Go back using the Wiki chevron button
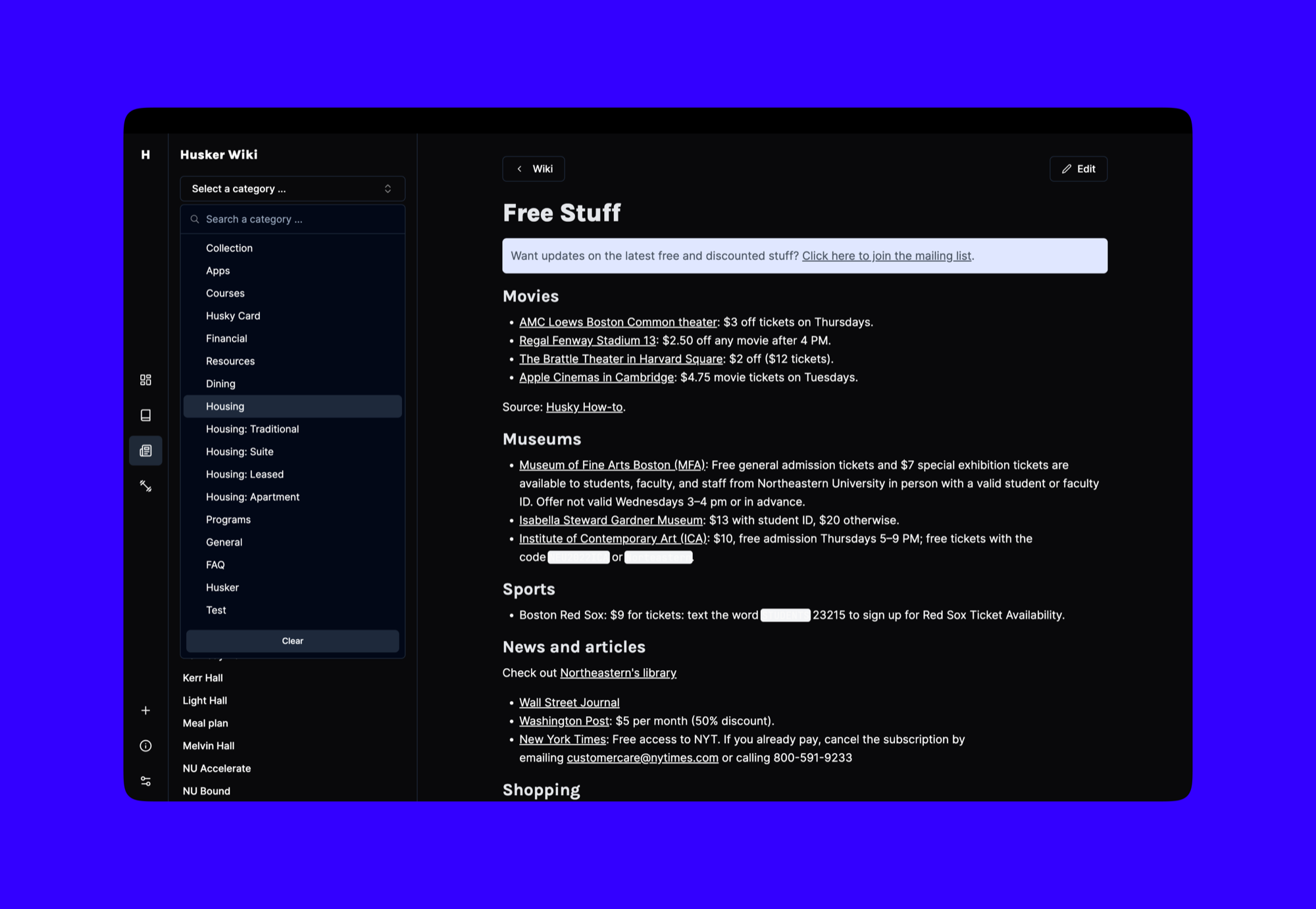Image resolution: width=1316 pixels, height=909 pixels. point(534,169)
